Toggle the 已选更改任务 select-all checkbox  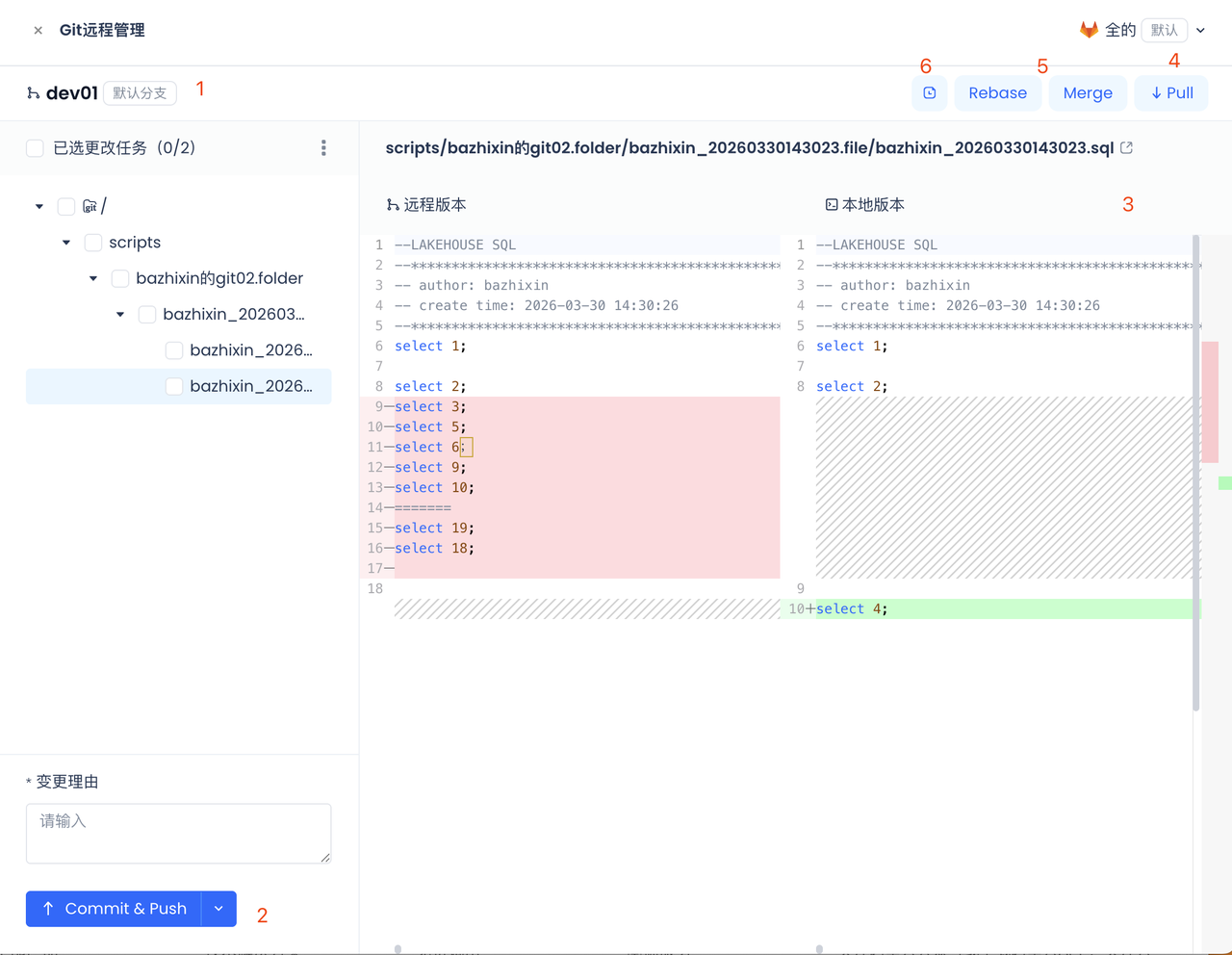click(35, 148)
